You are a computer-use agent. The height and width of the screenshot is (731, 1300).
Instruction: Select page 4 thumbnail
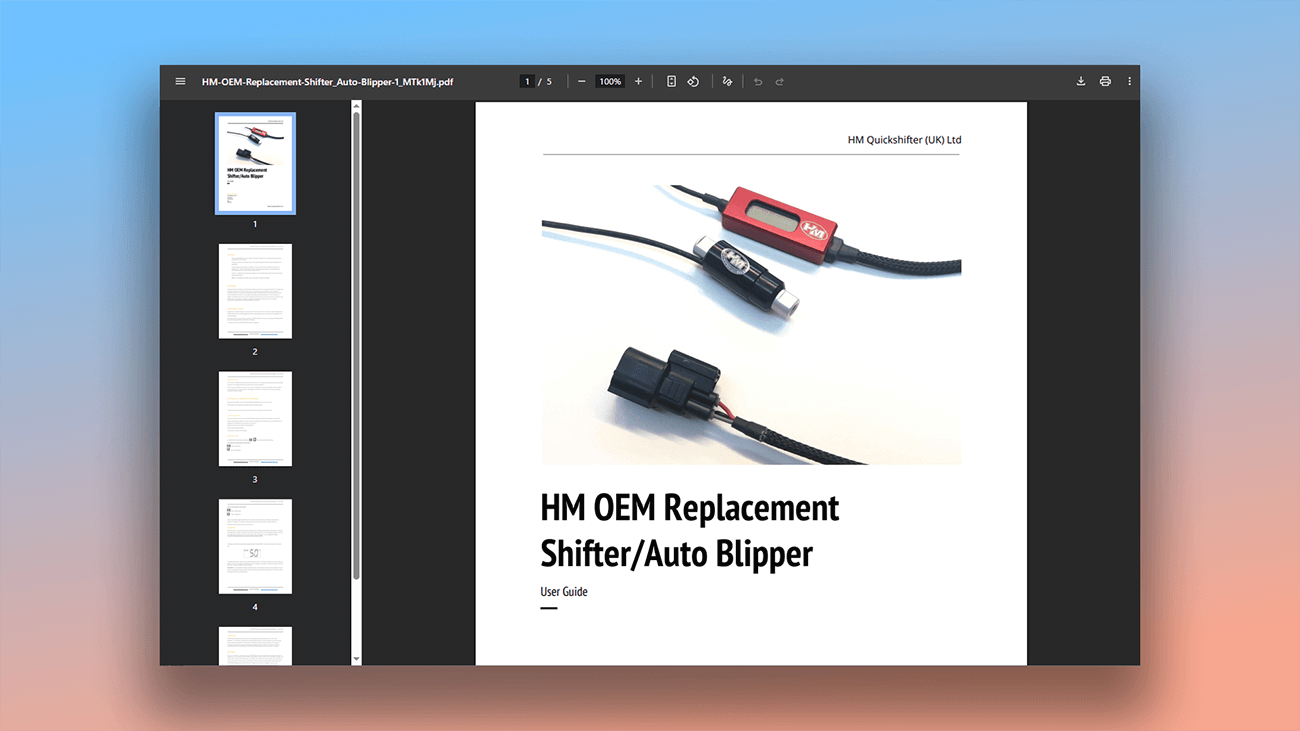tap(255, 545)
